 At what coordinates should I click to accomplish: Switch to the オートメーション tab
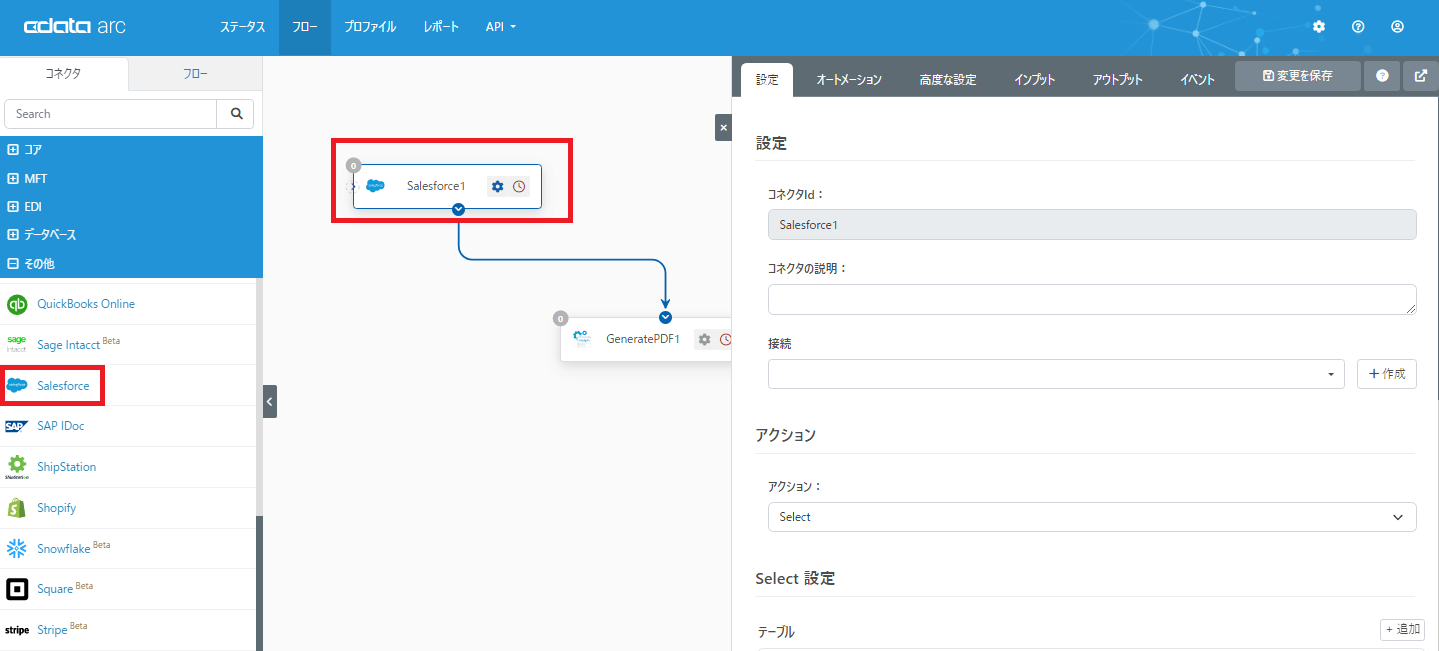tap(849, 80)
